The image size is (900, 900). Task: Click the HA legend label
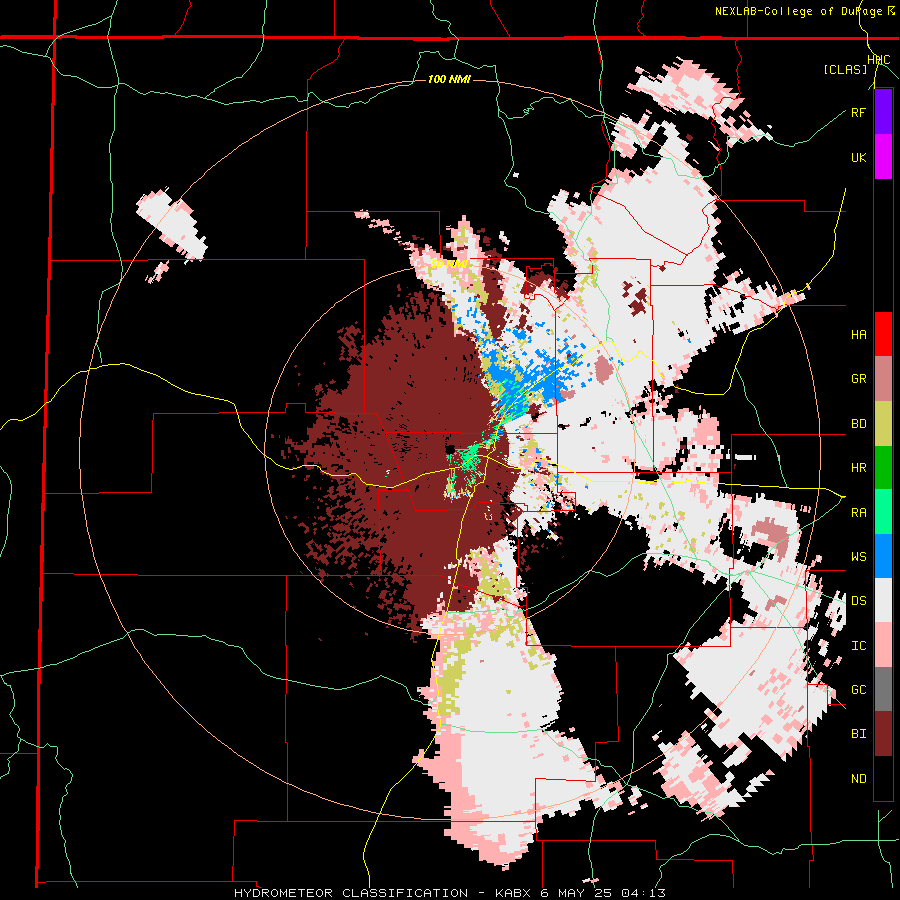859,335
